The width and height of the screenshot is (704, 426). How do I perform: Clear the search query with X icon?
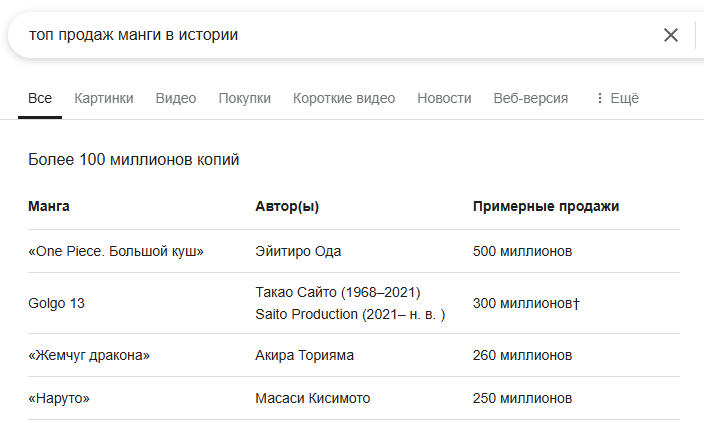pos(670,35)
